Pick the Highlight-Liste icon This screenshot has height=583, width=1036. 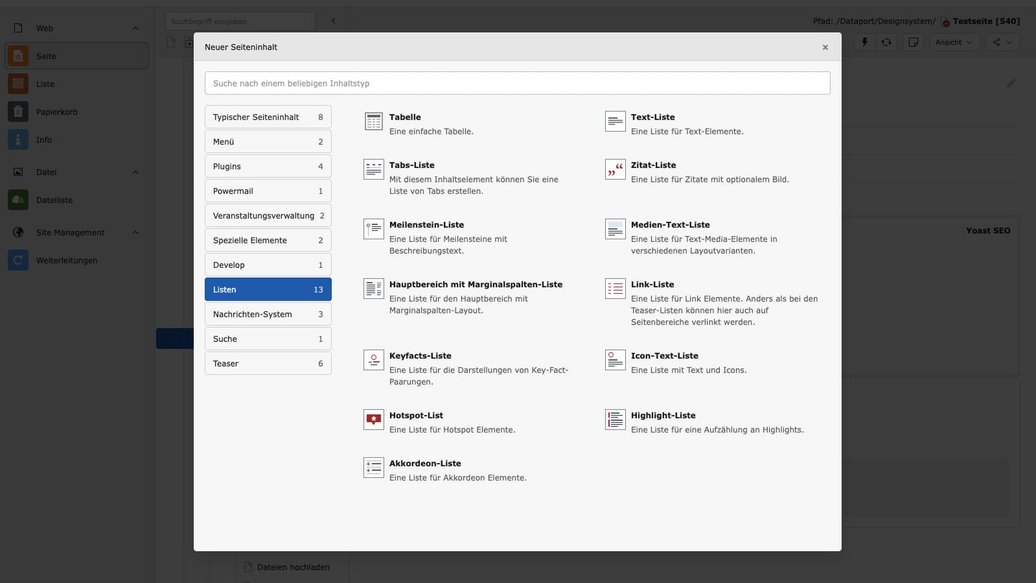[x=615, y=420]
